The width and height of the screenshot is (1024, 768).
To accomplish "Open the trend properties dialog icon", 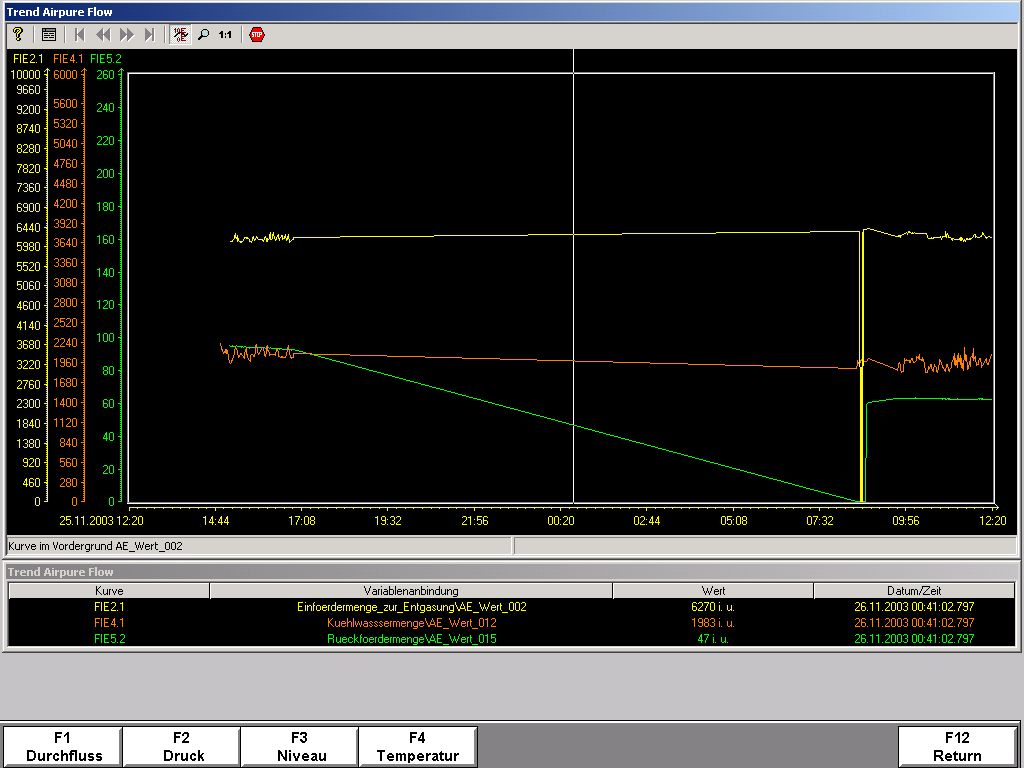I will coord(48,34).
